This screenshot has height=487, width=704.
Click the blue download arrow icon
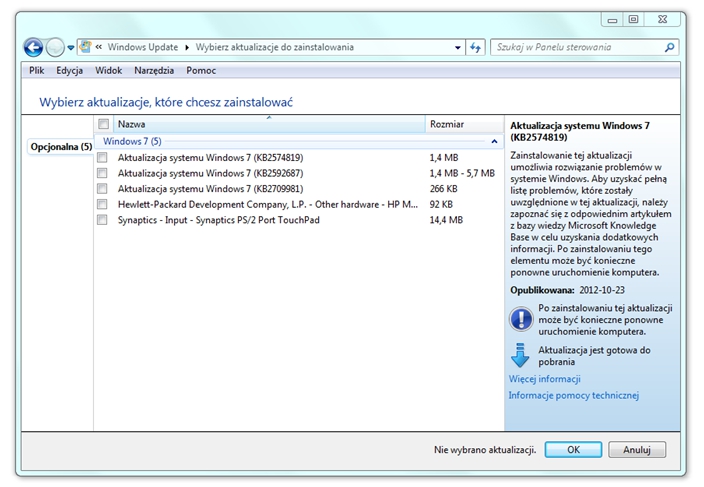pyautogui.click(x=520, y=355)
